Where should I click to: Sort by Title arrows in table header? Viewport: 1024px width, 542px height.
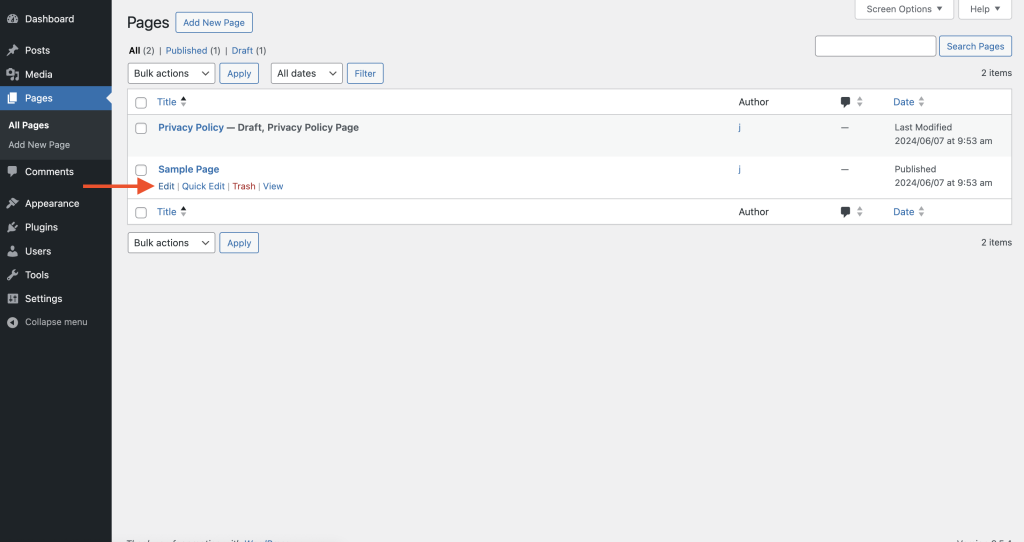184,101
